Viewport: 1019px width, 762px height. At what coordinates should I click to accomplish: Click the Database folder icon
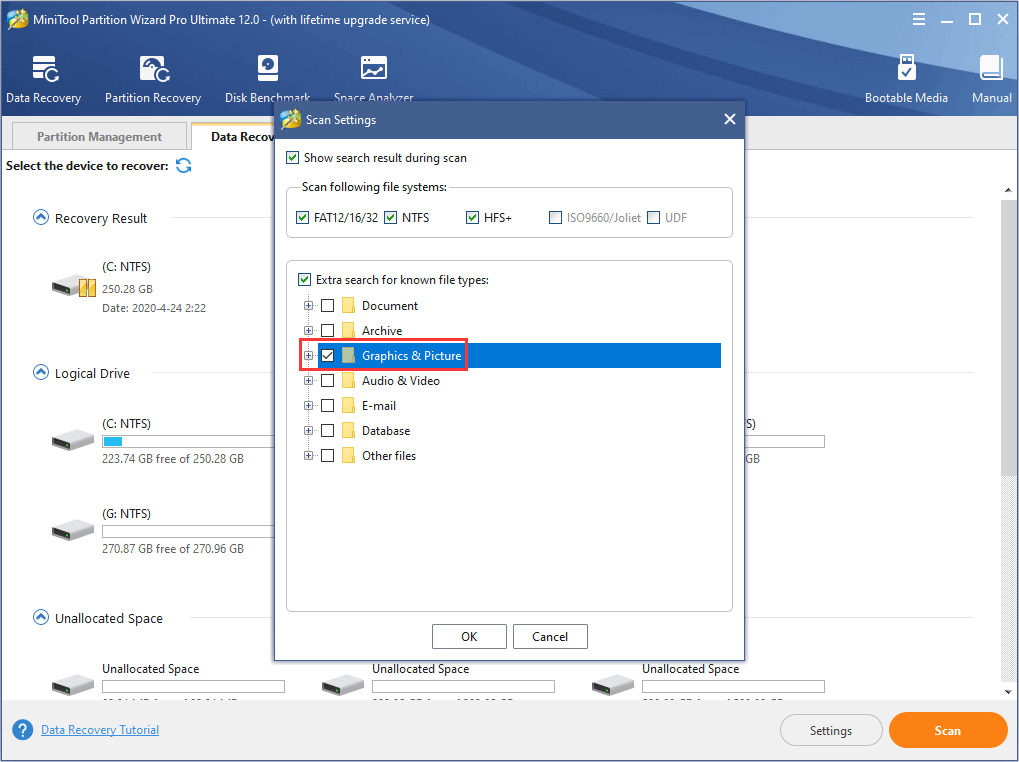(x=348, y=431)
